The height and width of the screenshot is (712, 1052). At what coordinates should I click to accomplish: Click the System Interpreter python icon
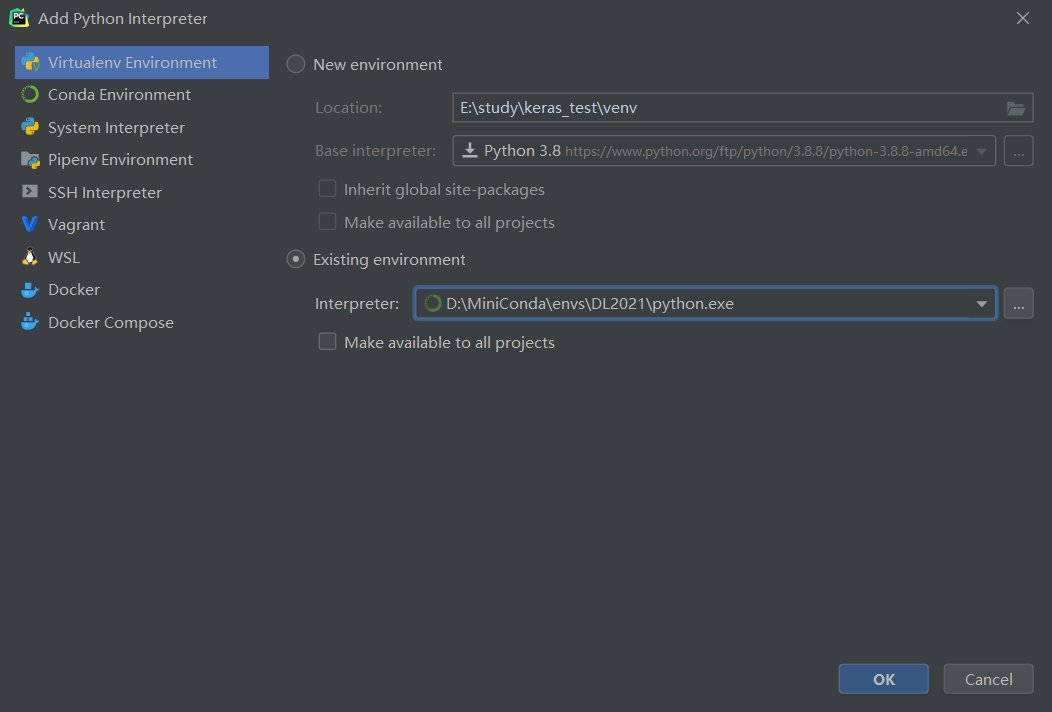30,127
